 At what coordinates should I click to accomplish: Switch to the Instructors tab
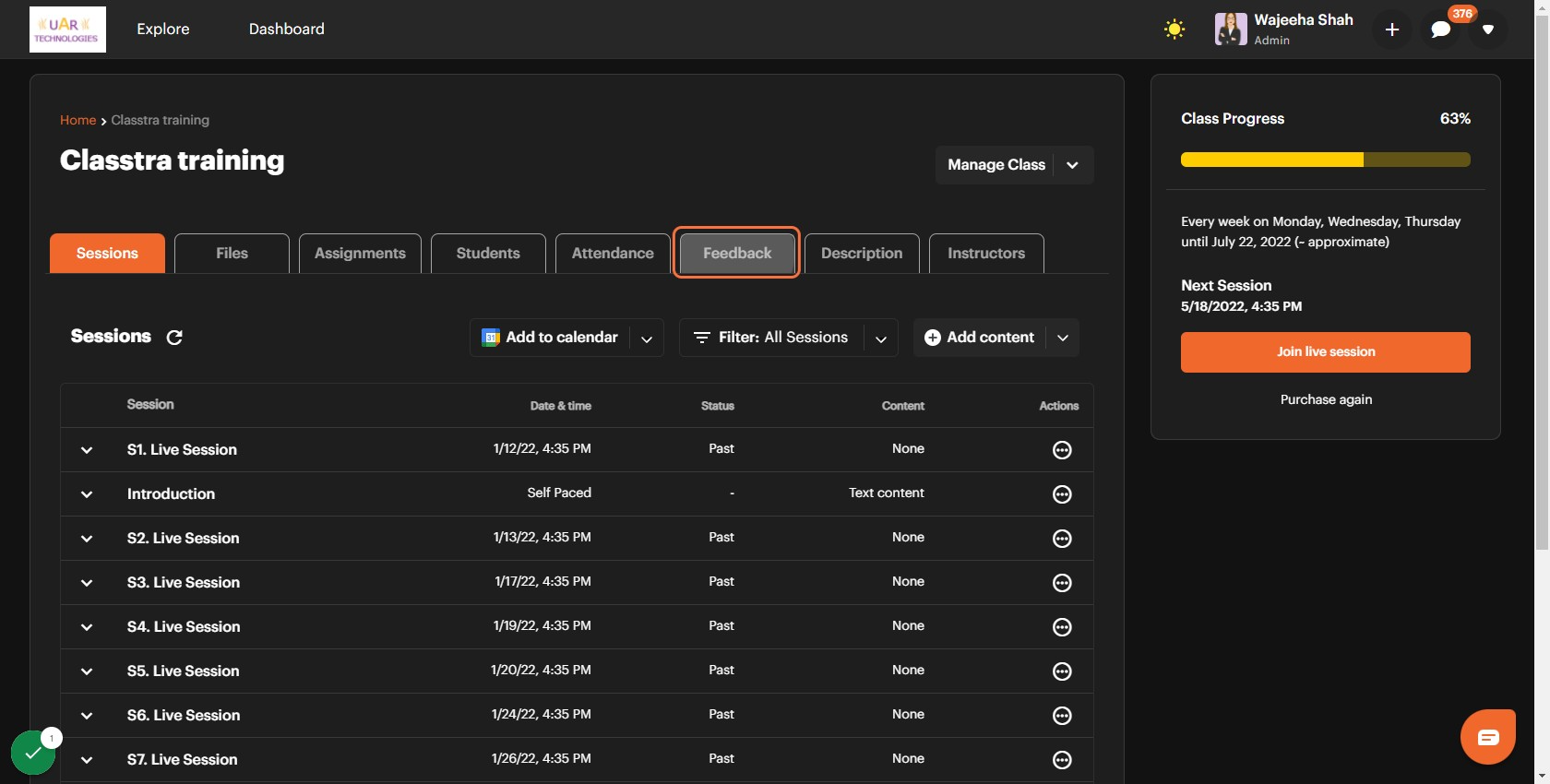(x=986, y=254)
